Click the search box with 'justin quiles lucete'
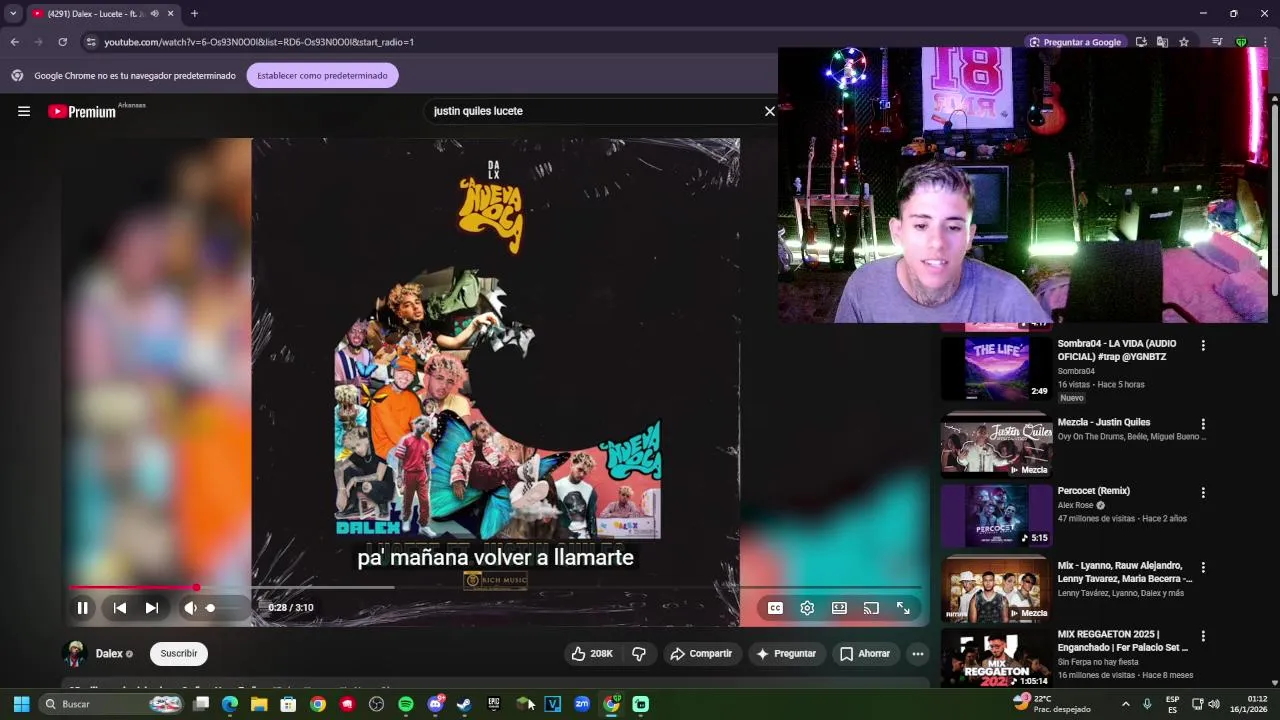Screen dimensions: 1280x720 click(595, 111)
